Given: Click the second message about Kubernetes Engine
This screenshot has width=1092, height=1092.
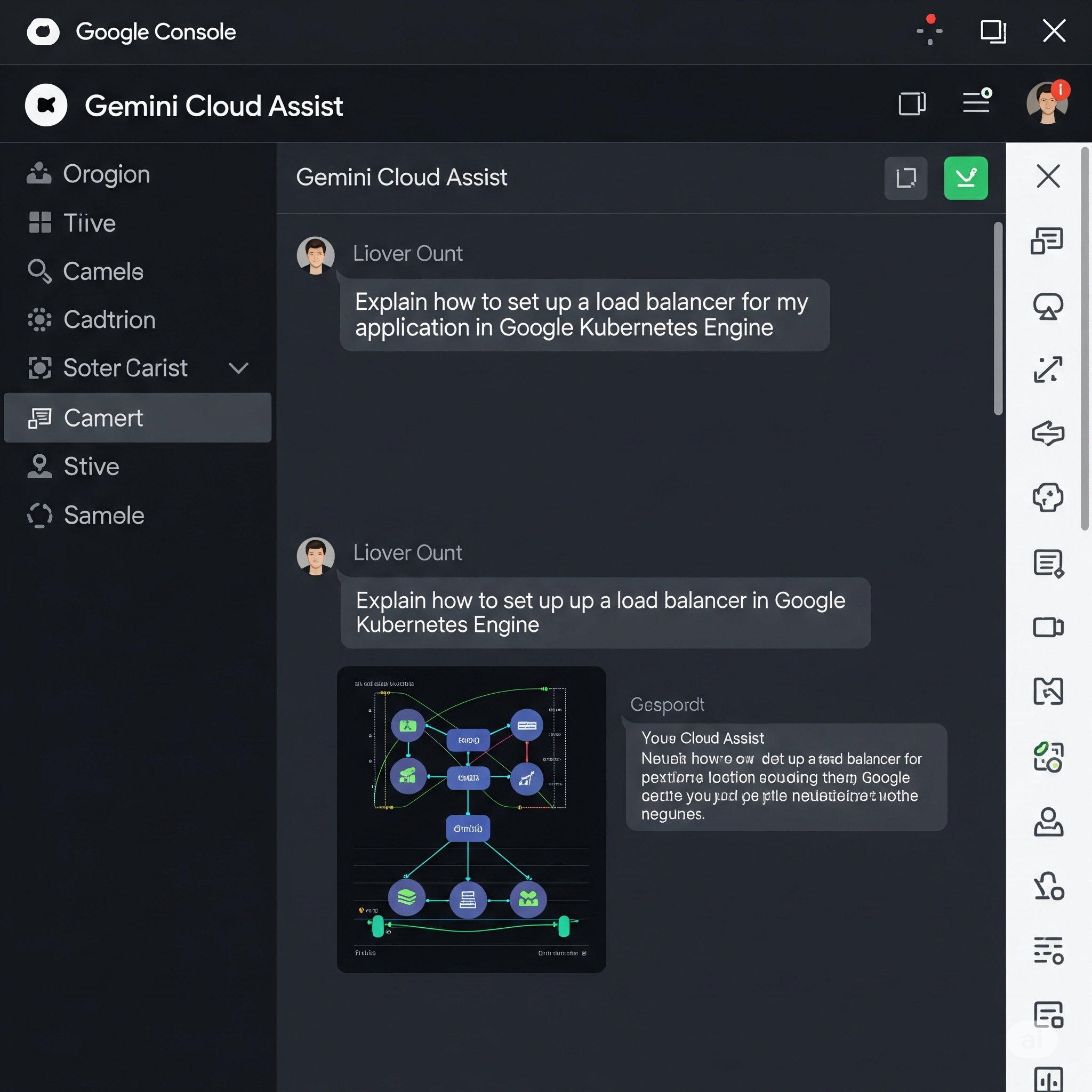Looking at the screenshot, I should coord(605,613).
